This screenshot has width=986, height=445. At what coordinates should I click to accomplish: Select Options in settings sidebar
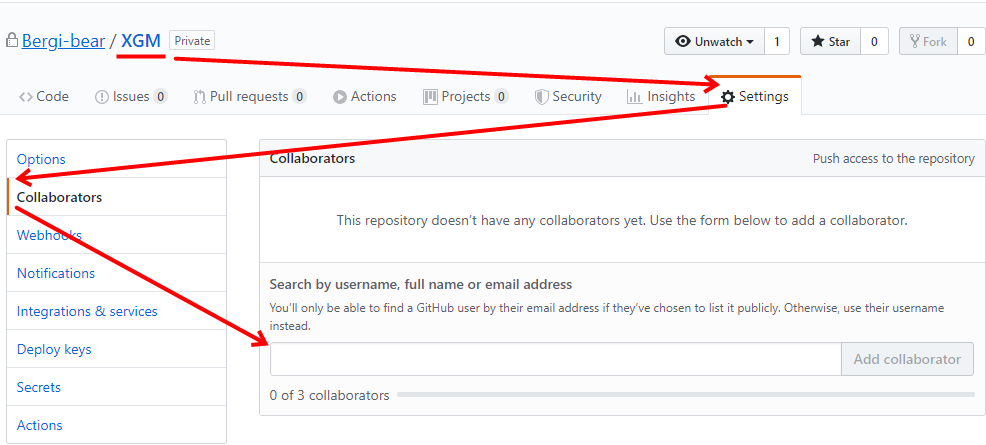click(41, 159)
